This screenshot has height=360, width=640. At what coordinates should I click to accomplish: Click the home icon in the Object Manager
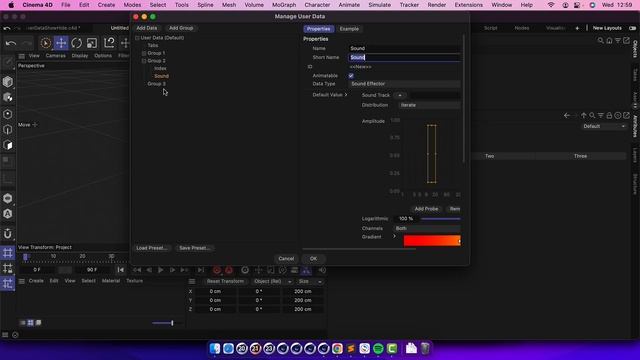(x=609, y=40)
